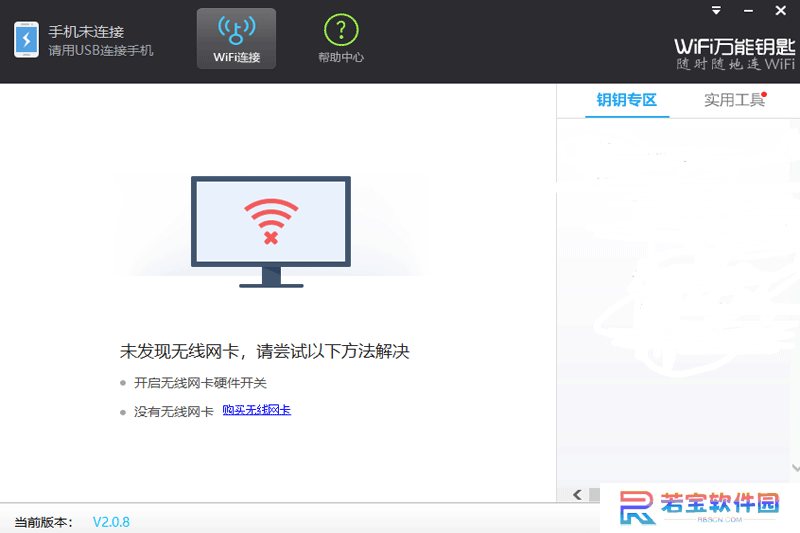
Task: Switch to the 实用工具 tab
Action: tap(734, 100)
